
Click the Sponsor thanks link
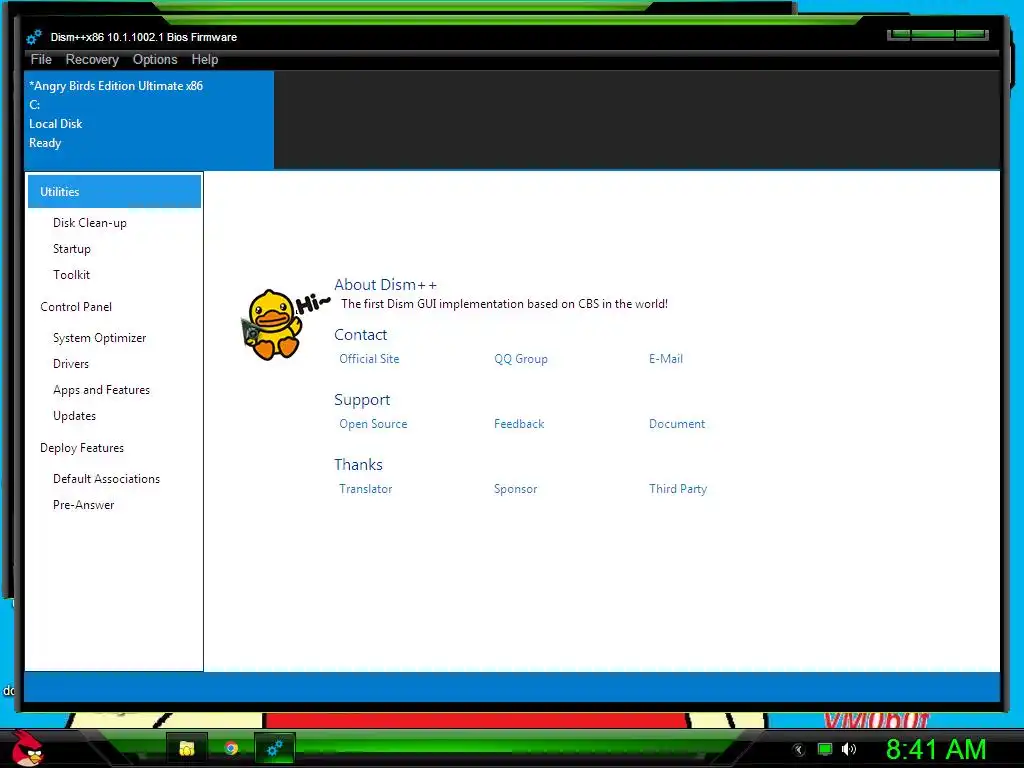coord(515,488)
